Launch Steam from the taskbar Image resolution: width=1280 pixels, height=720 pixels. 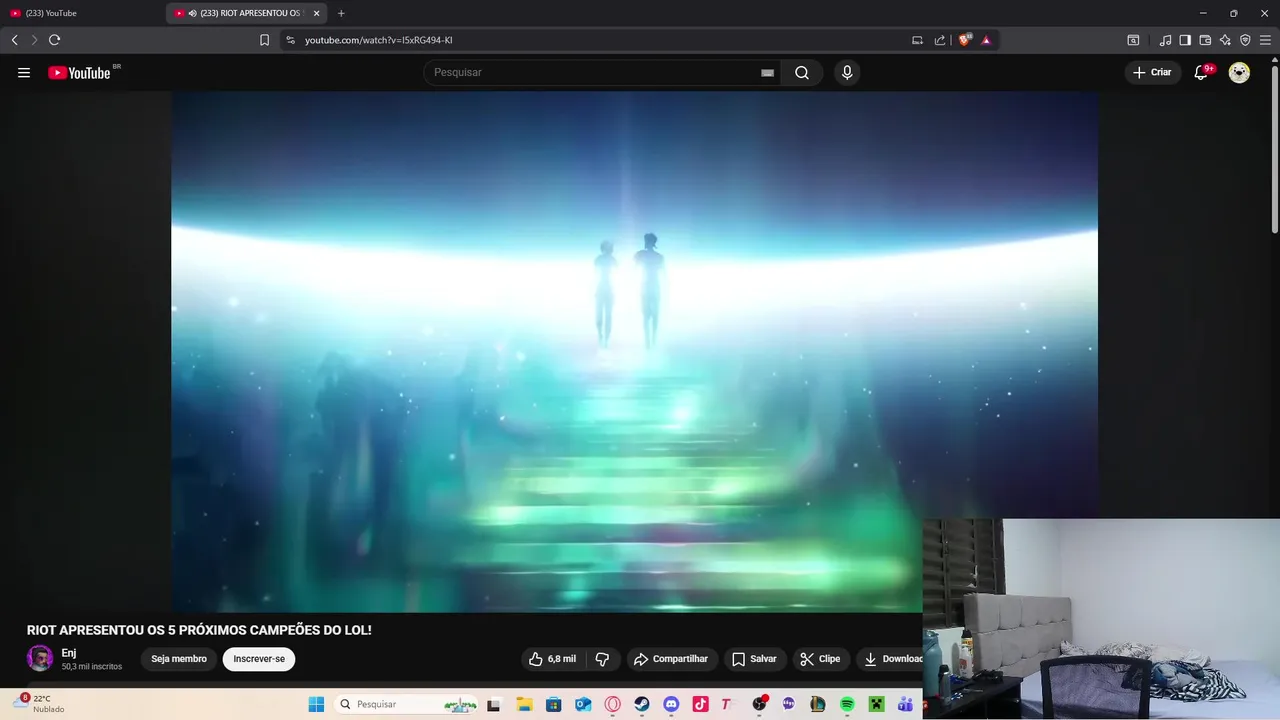point(642,704)
